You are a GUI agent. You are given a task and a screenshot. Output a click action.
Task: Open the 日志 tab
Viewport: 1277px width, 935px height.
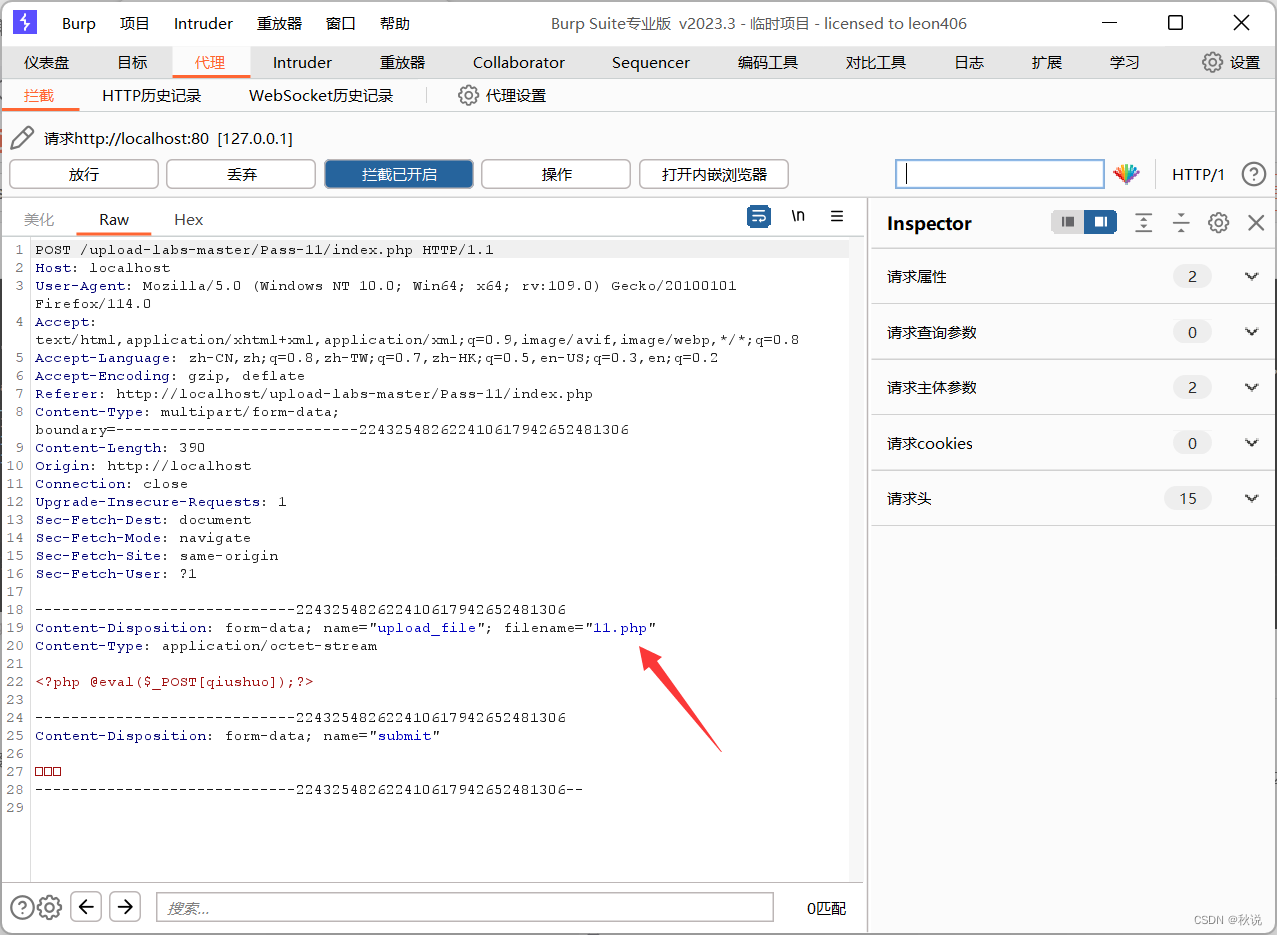click(969, 62)
